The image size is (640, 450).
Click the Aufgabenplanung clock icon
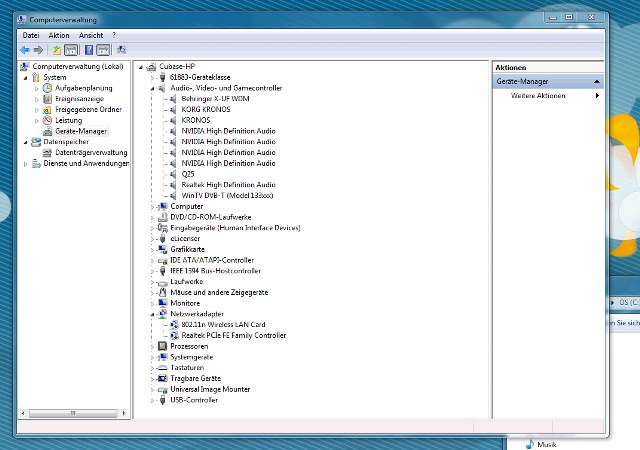coord(47,88)
